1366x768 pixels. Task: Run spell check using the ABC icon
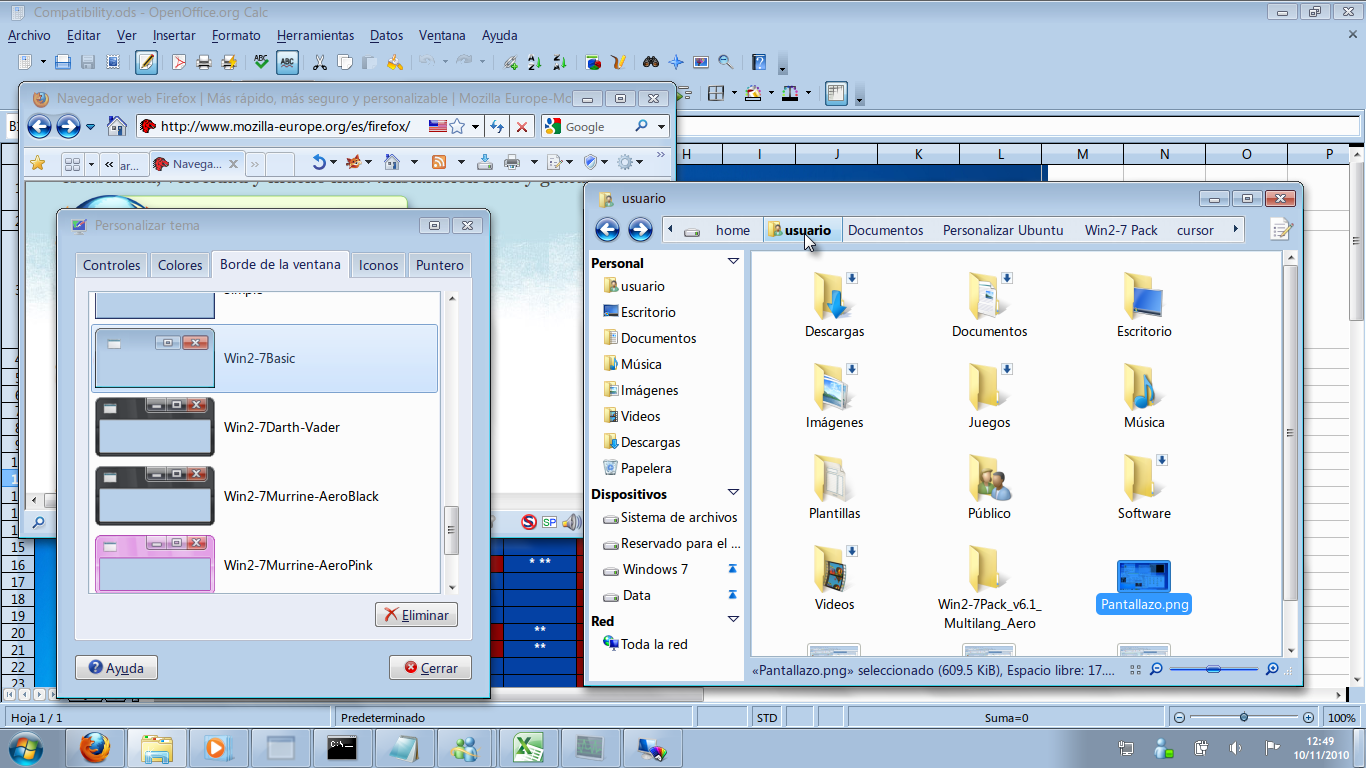tap(259, 62)
